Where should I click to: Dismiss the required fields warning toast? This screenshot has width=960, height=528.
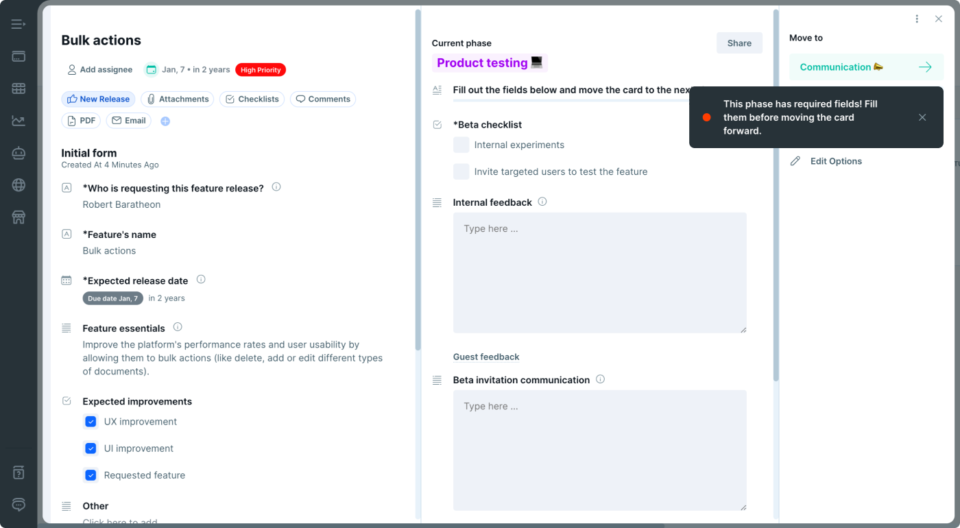[x=922, y=117]
